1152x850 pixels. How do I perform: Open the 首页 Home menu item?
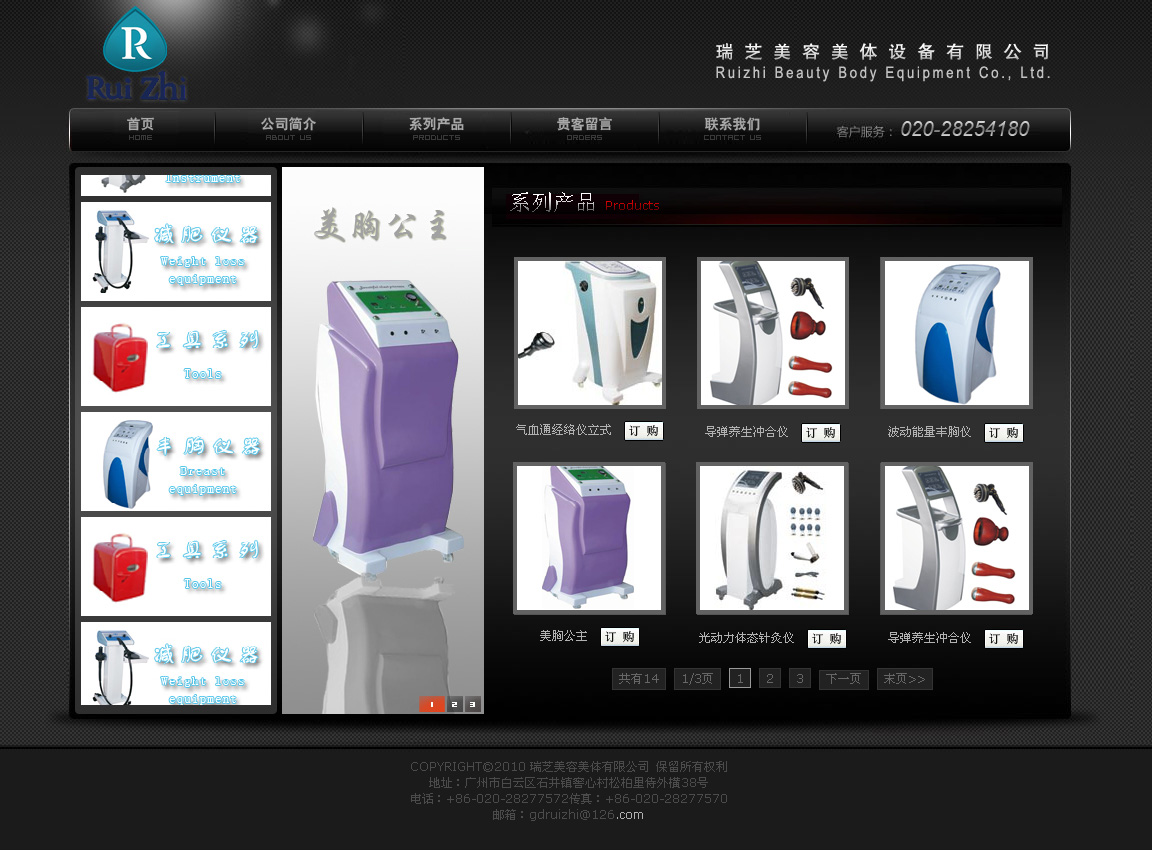click(x=141, y=129)
